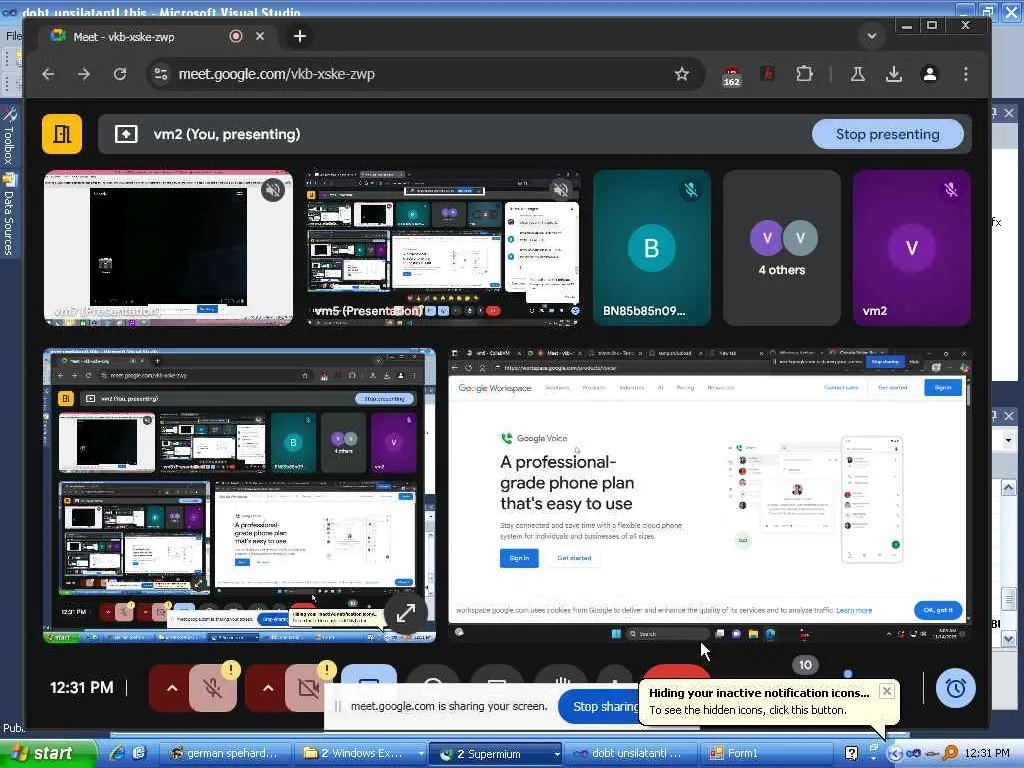Viewport: 1024px width, 768px height.
Task: Click the Visual Studio scrollbar up arrow
Action: tap(1008, 488)
